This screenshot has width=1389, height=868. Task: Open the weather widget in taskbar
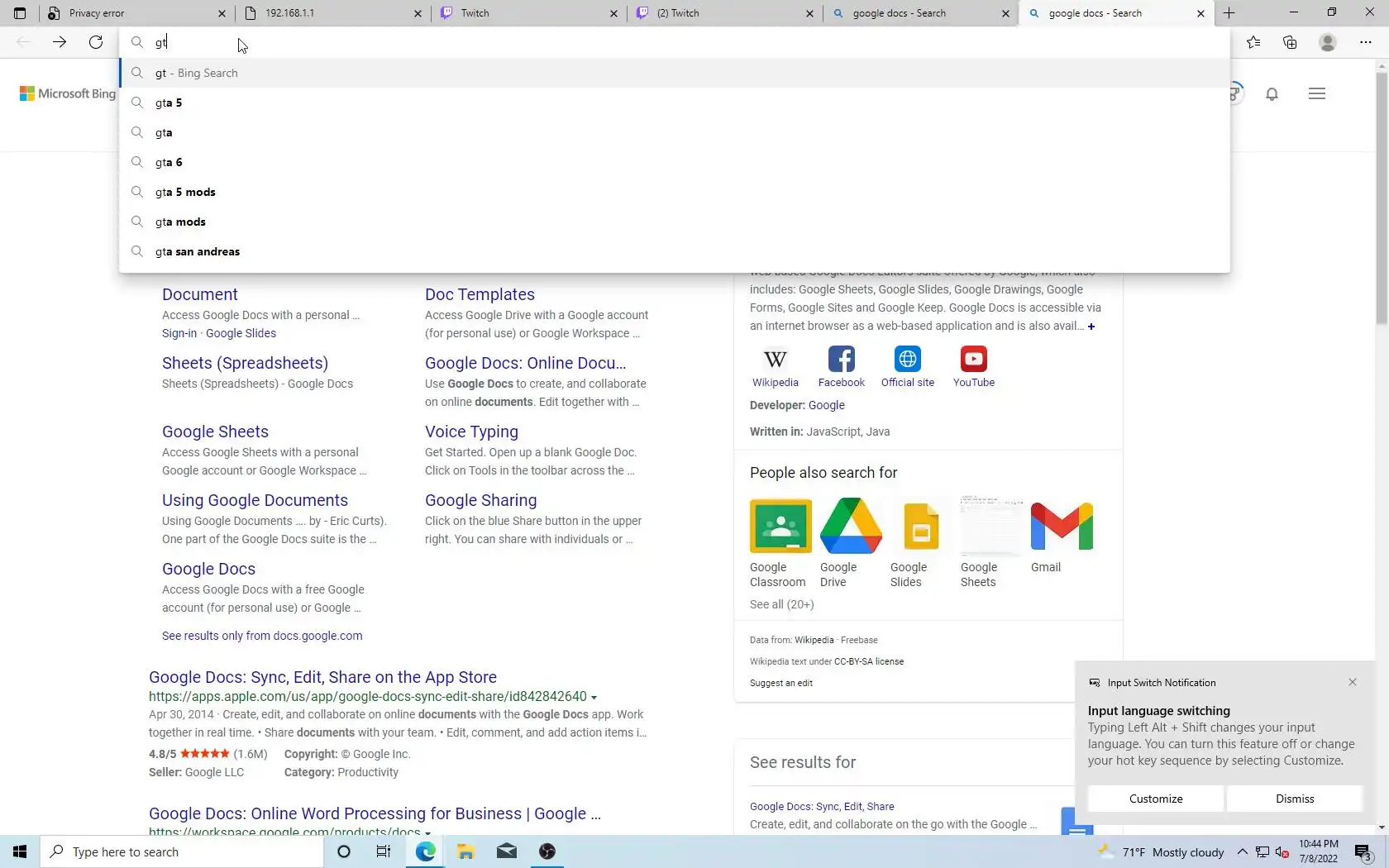coord(1161,852)
